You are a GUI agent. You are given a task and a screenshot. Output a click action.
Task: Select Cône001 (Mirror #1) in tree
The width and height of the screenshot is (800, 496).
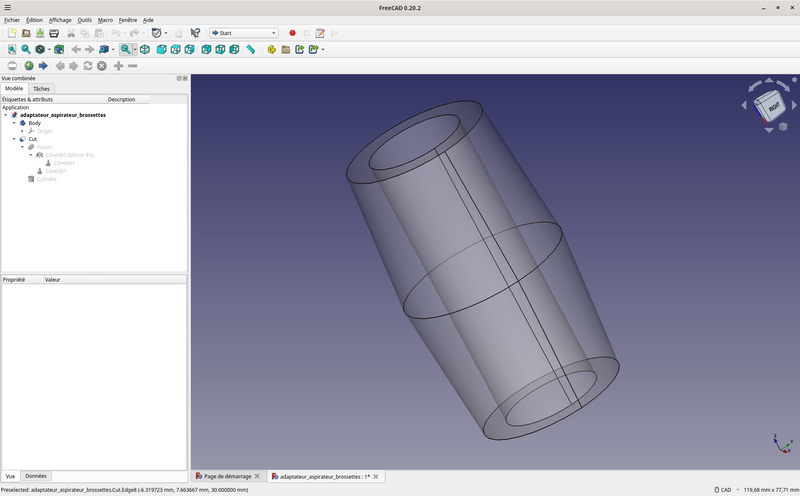point(69,155)
